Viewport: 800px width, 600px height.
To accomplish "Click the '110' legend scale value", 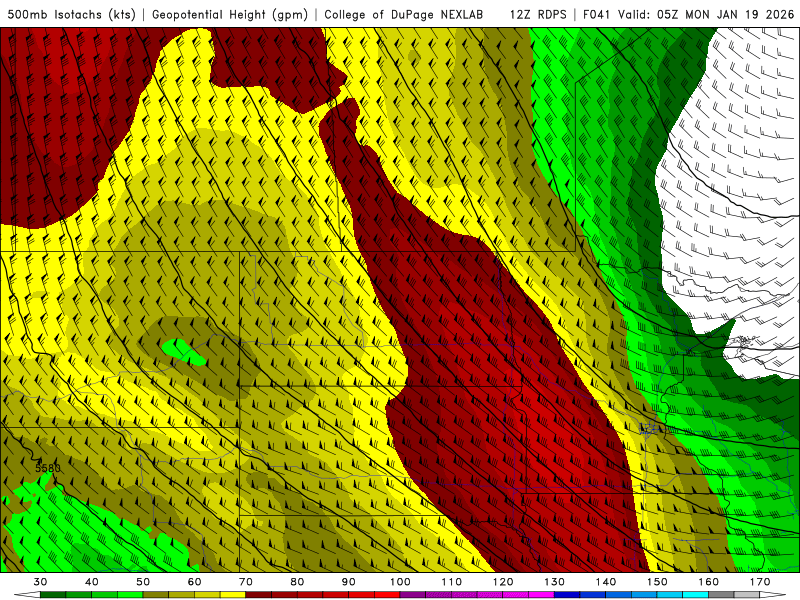I will (x=452, y=582).
